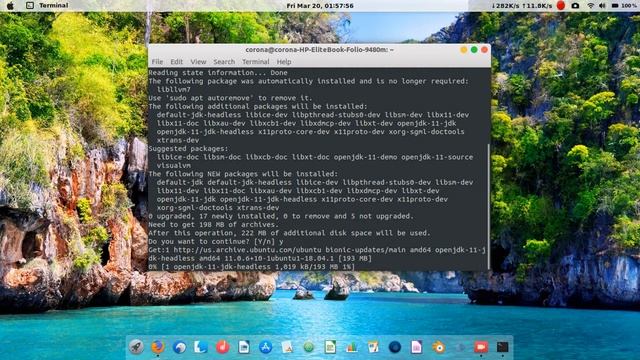Open Thunderbird mail from dock
Screen dimensions: 640x360
tap(179, 347)
